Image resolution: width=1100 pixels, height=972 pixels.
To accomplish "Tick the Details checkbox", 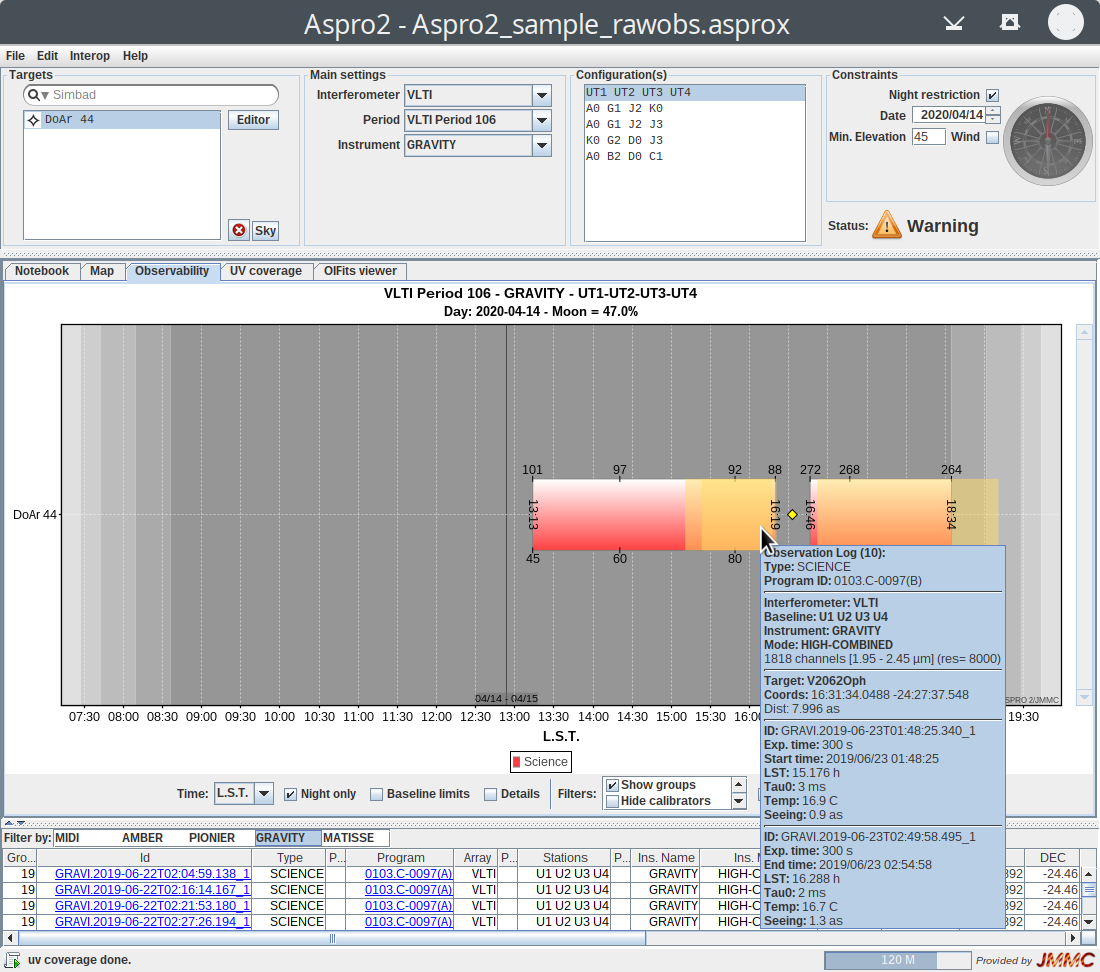I will point(490,795).
